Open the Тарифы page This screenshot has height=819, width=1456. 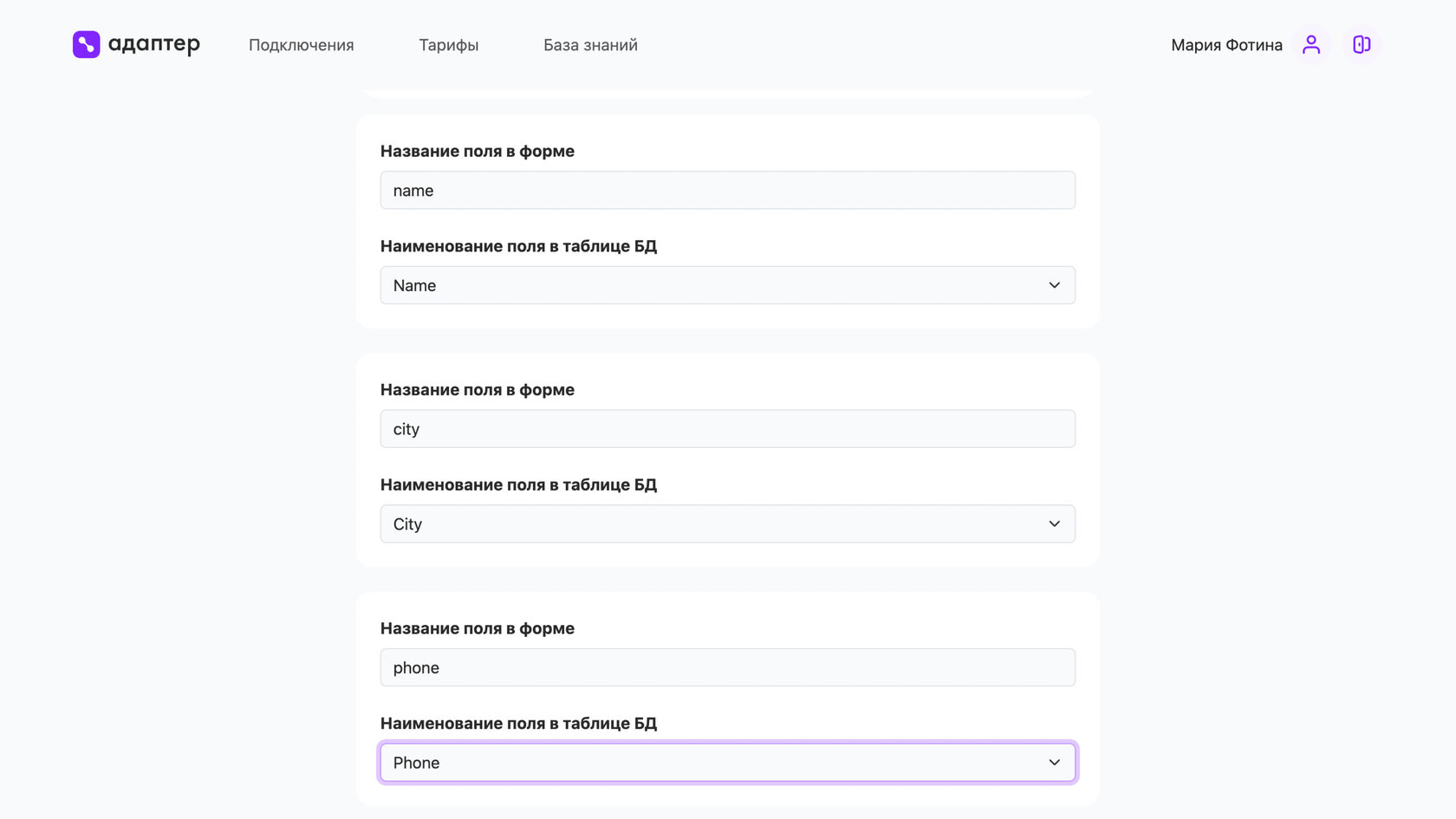(x=448, y=45)
